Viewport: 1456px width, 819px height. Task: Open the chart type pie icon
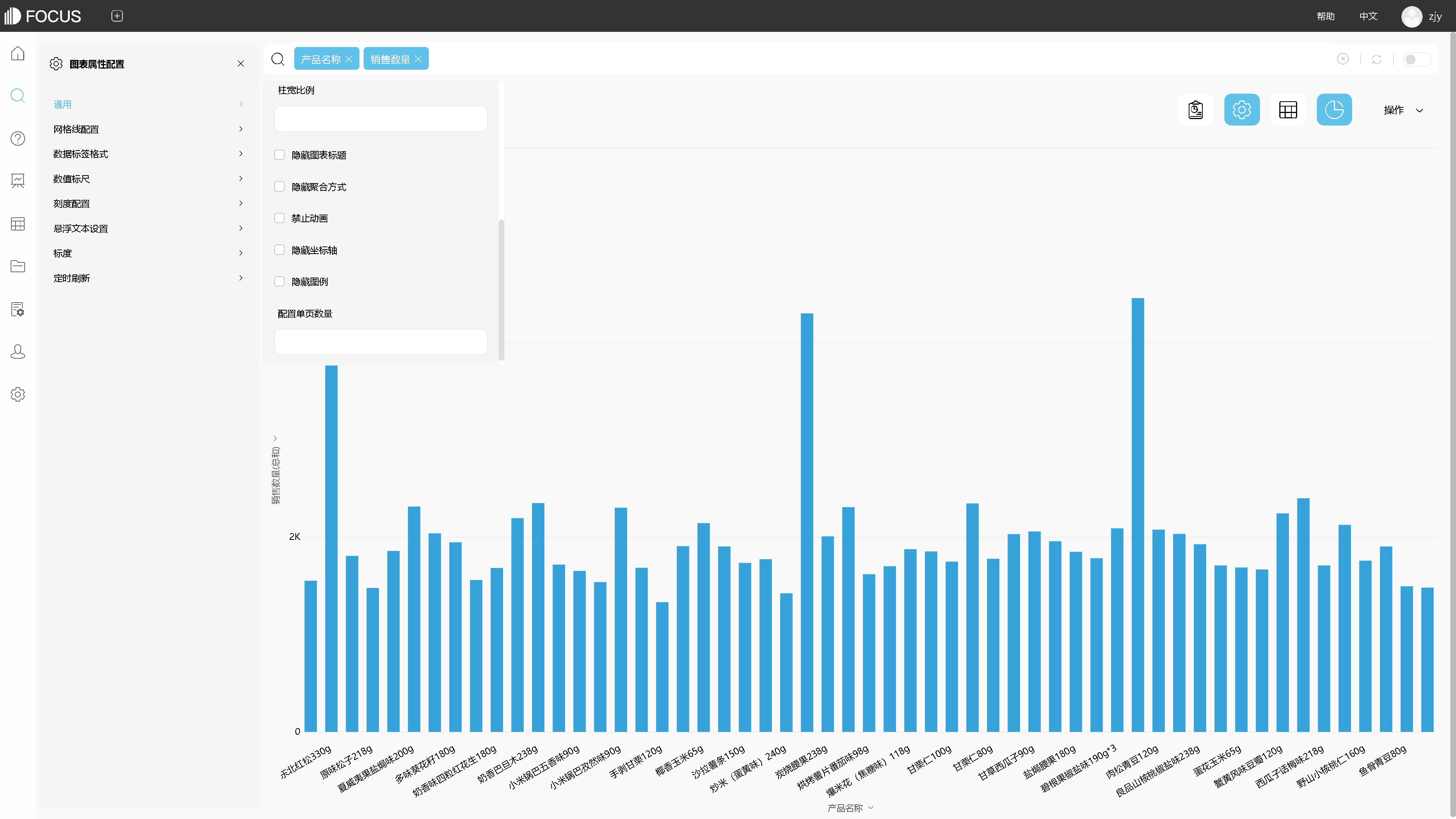pyautogui.click(x=1334, y=110)
